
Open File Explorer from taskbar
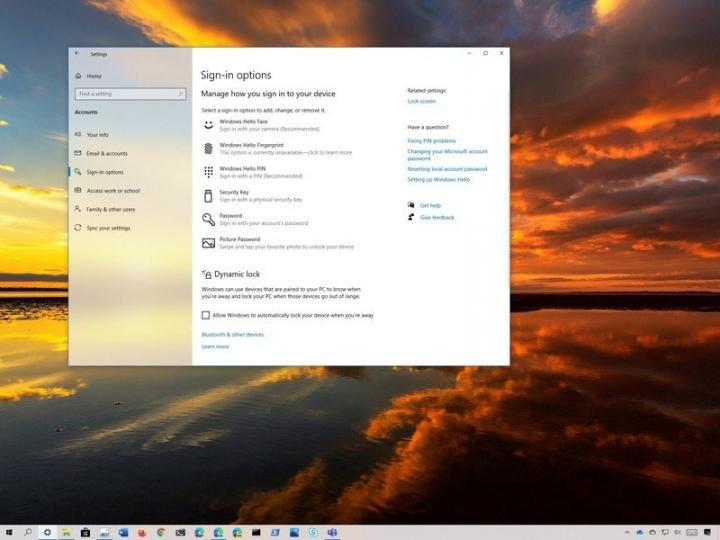66,533
